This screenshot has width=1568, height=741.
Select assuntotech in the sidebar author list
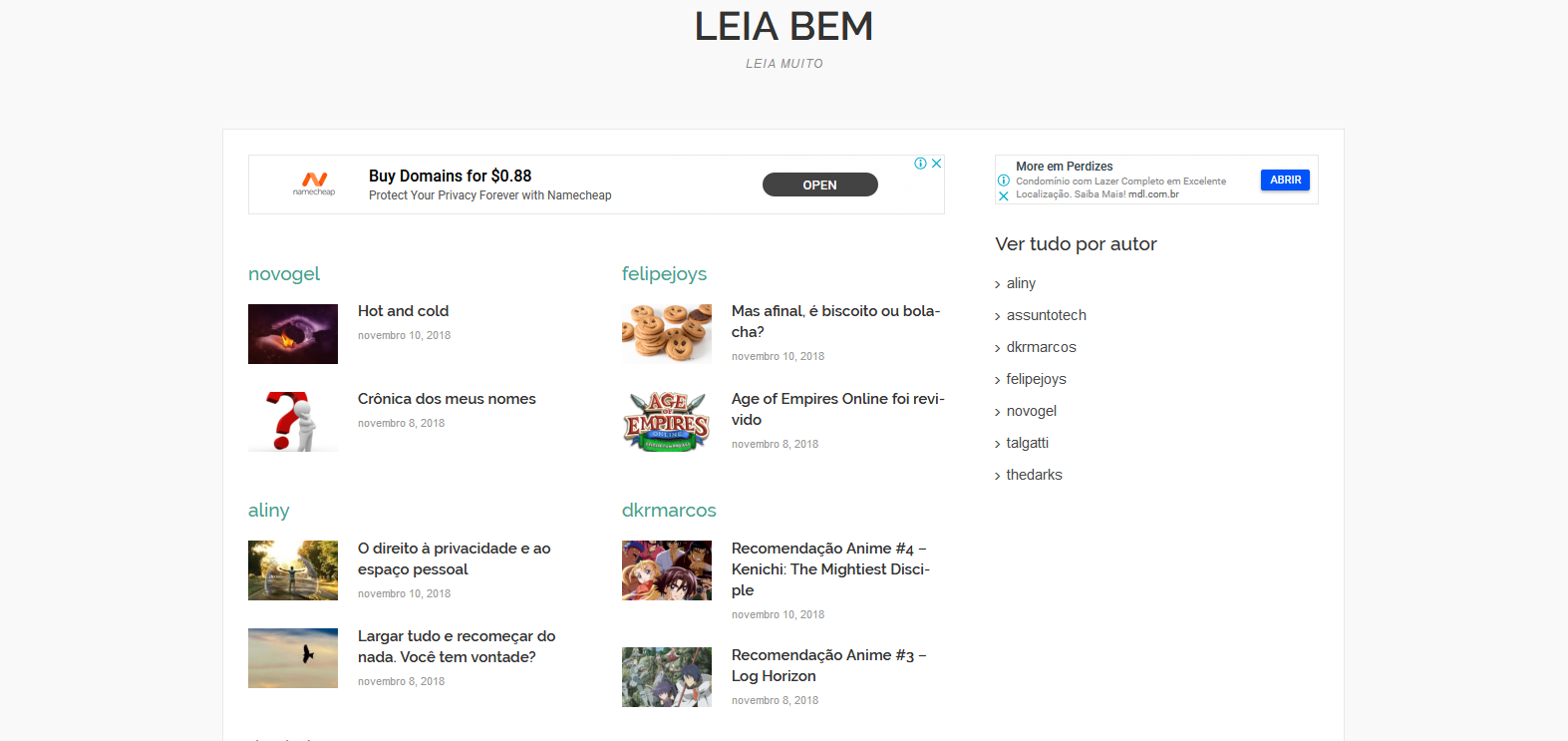[1046, 314]
